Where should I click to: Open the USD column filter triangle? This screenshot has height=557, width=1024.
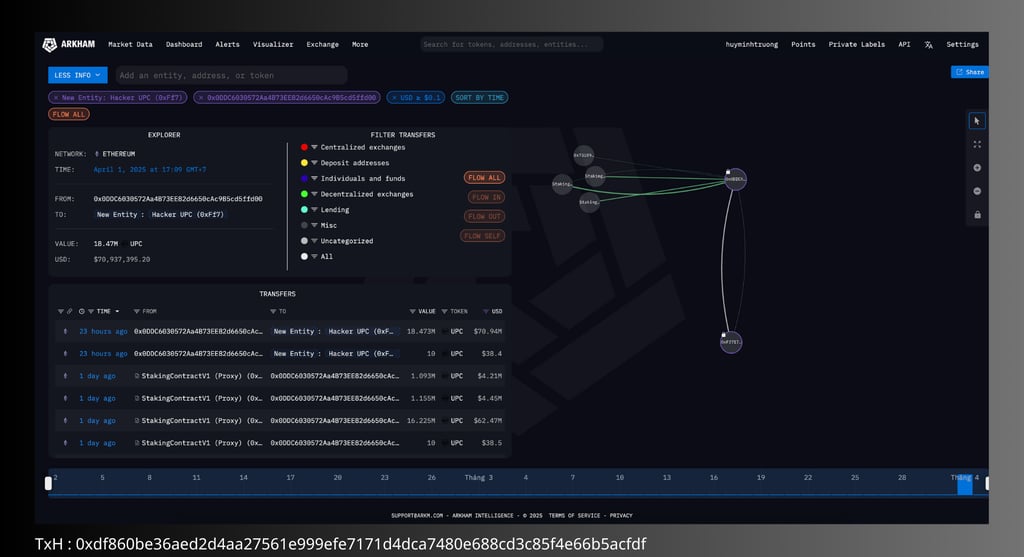click(486, 311)
